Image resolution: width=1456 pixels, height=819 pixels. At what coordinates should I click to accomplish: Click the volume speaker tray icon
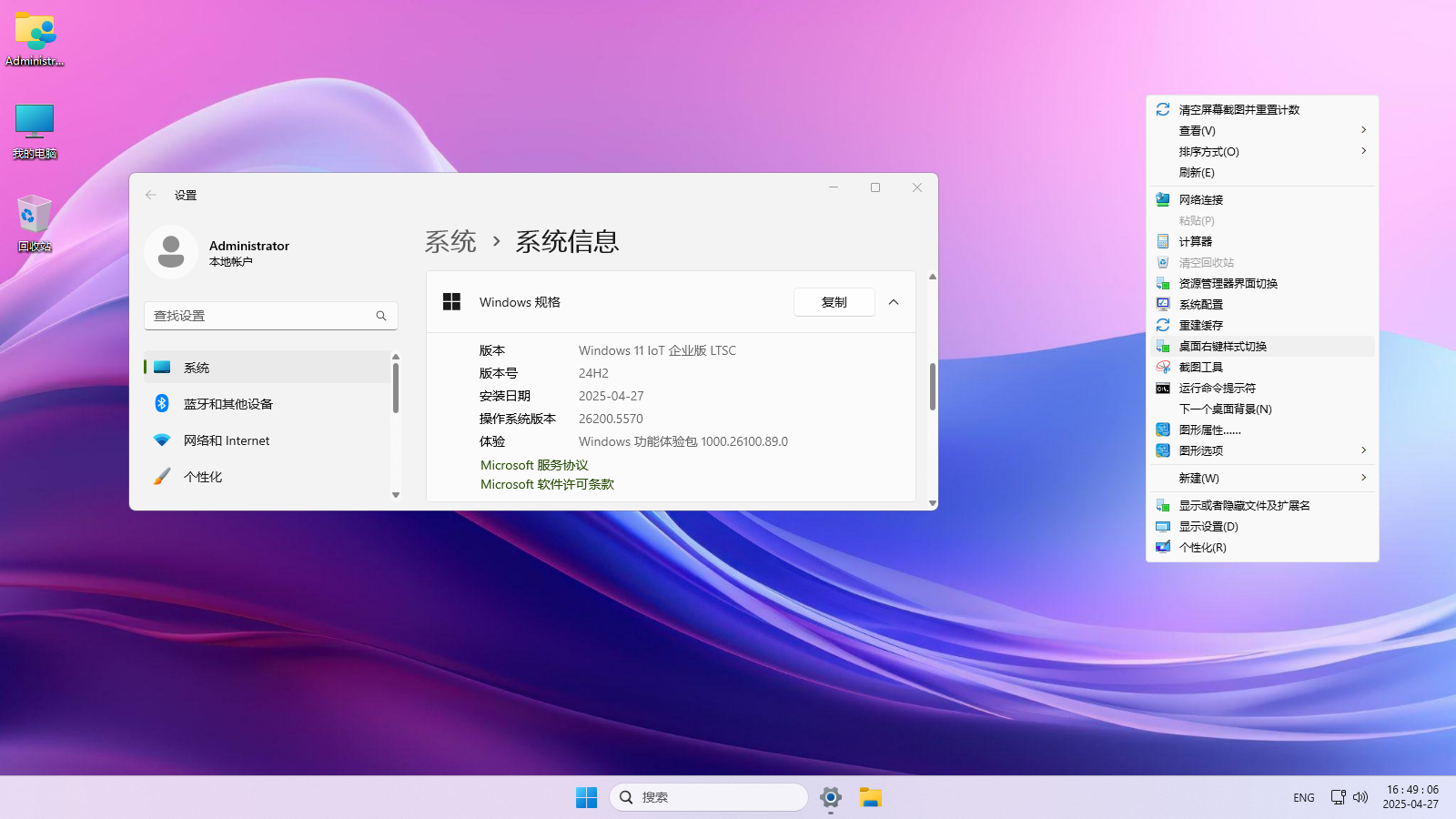[x=1360, y=797]
